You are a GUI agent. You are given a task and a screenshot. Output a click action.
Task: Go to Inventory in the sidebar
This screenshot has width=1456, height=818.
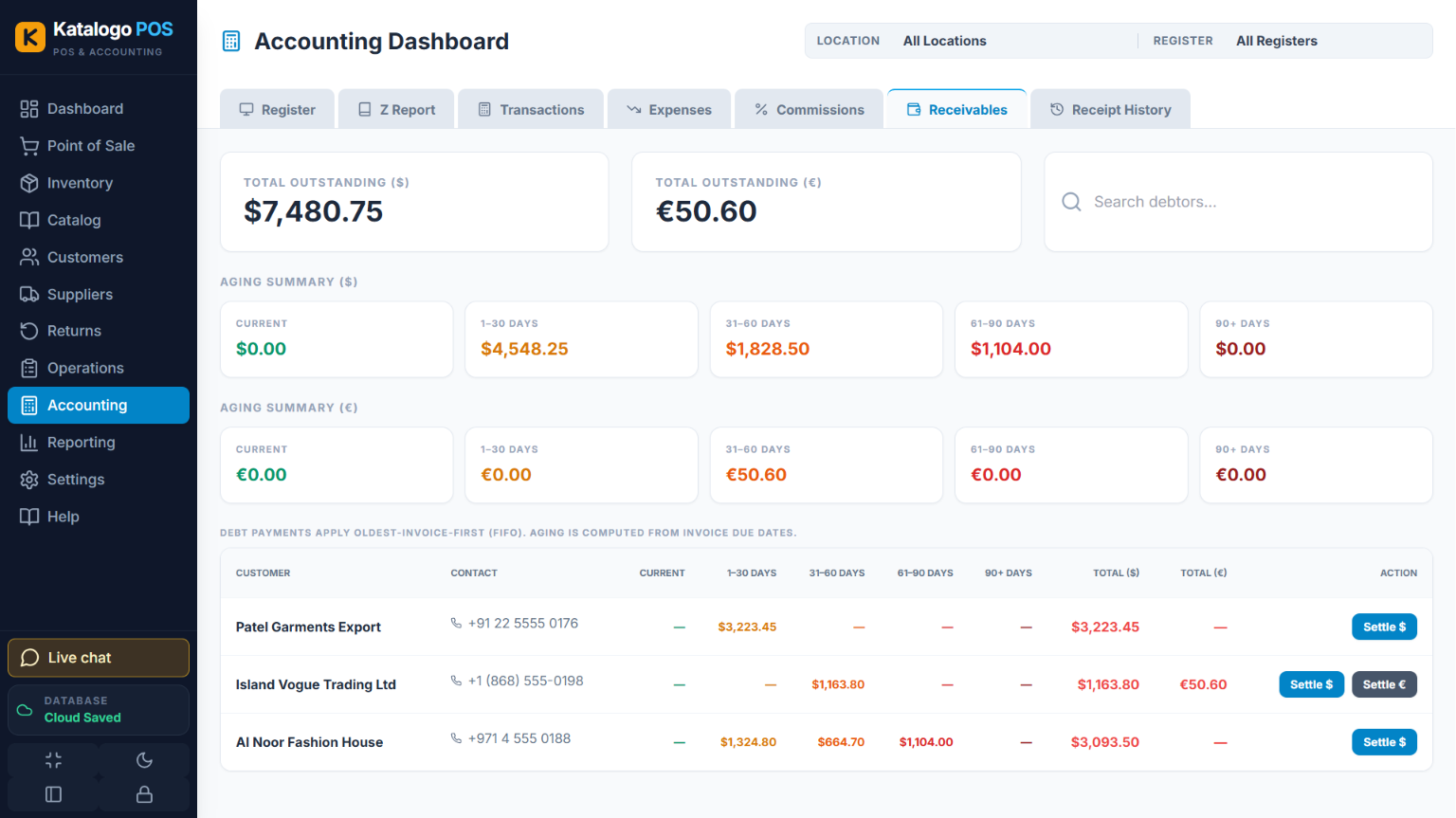point(99,183)
